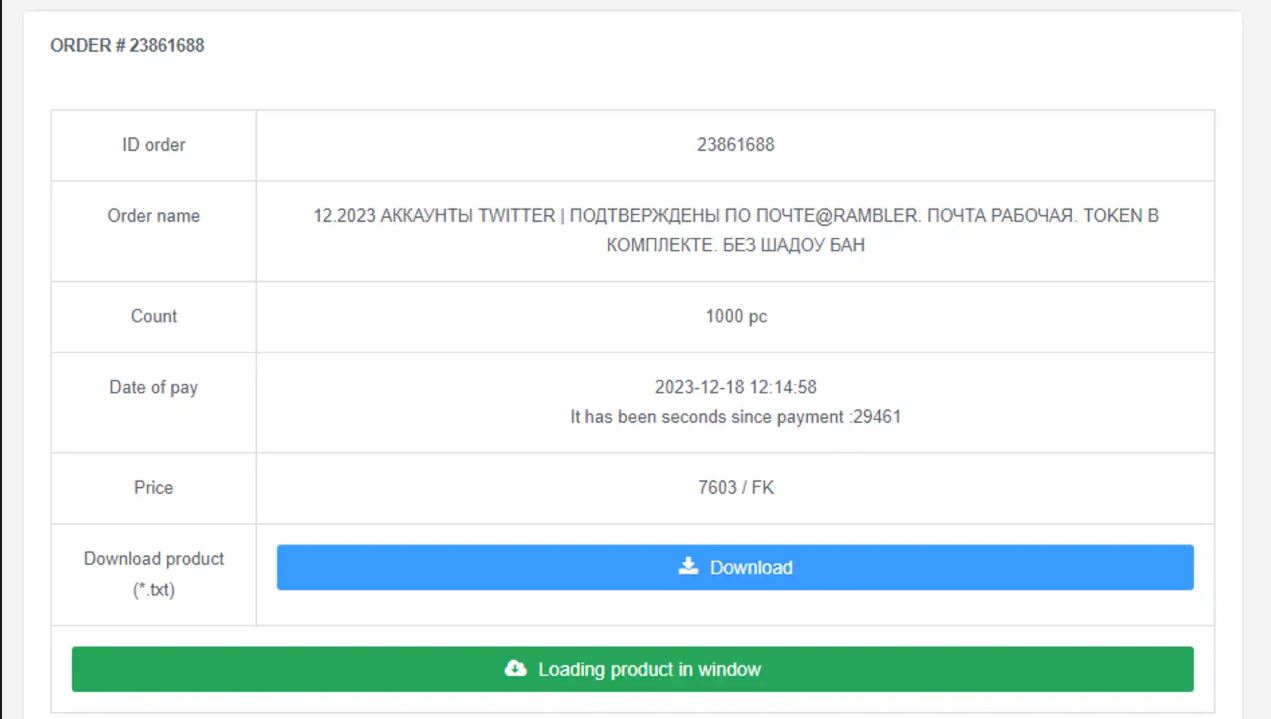Click the Price label cell

pyautogui.click(x=154, y=489)
